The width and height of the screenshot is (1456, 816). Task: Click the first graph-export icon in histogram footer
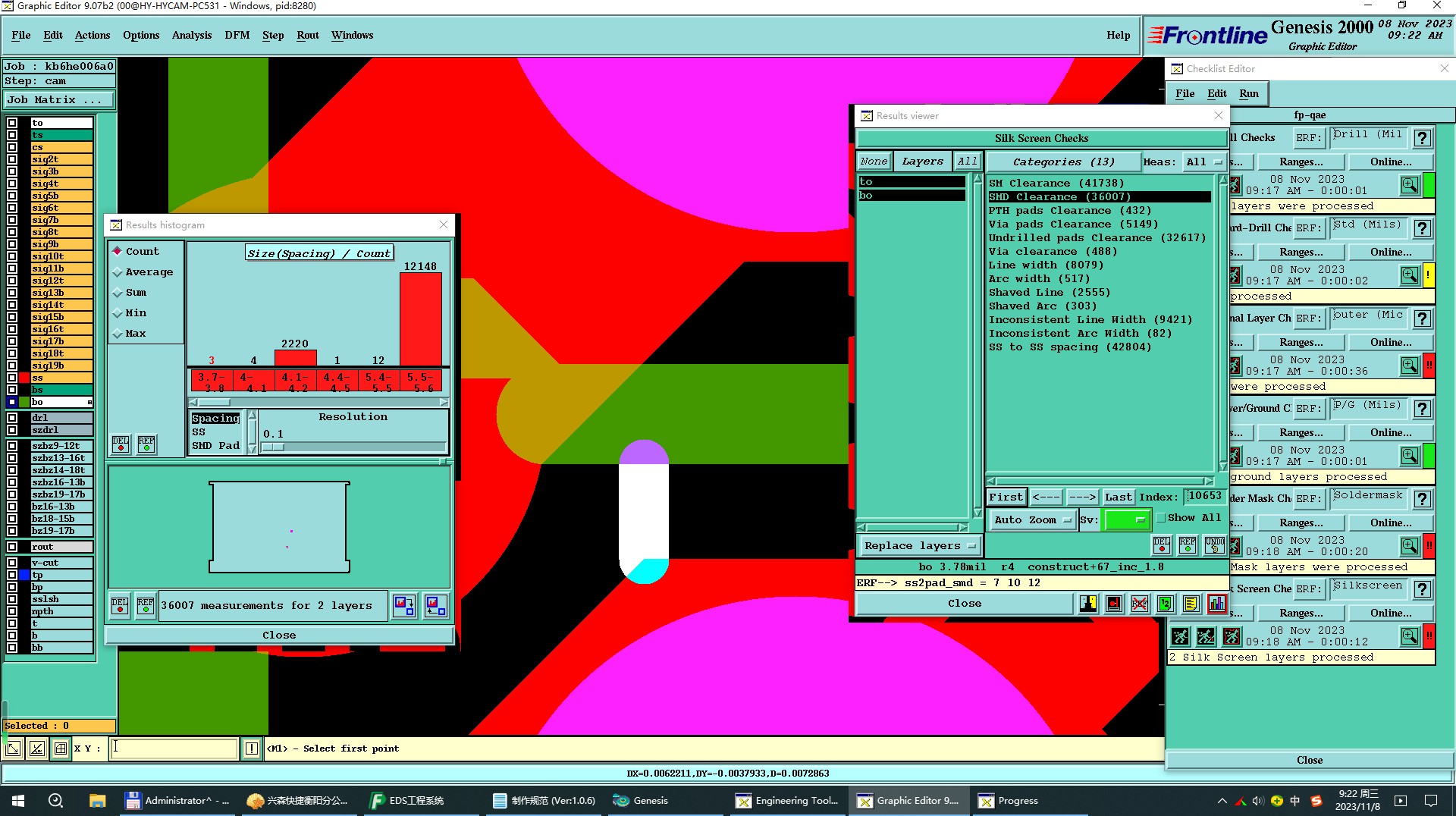tap(404, 606)
